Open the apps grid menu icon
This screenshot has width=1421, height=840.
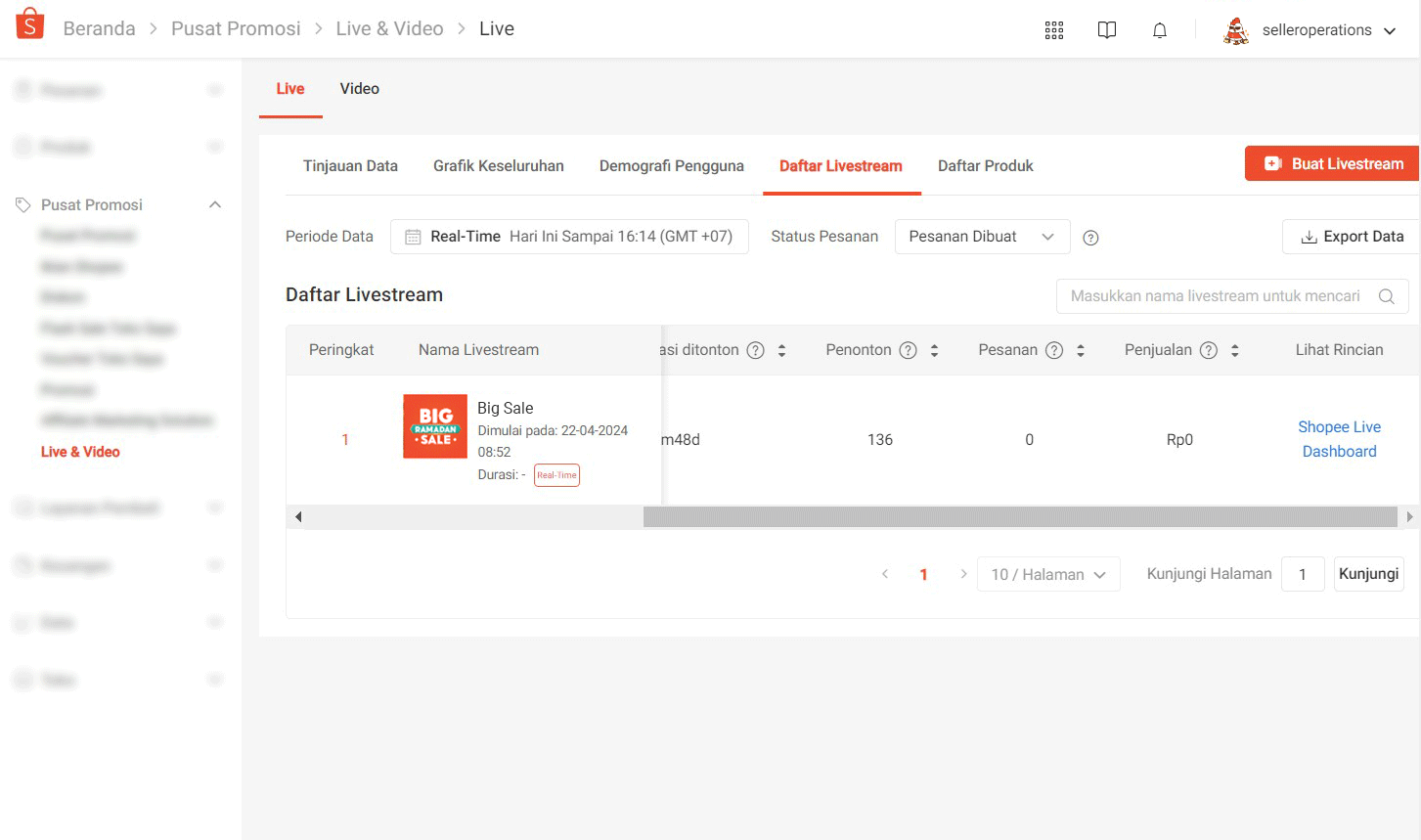(x=1054, y=30)
